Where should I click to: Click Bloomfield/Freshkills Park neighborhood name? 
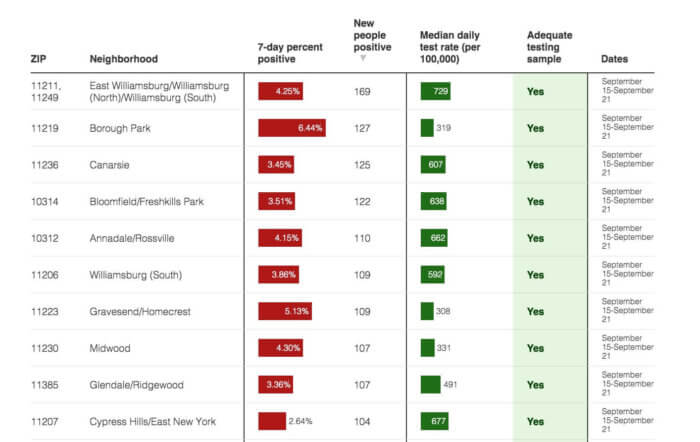pyautogui.click(x=146, y=202)
